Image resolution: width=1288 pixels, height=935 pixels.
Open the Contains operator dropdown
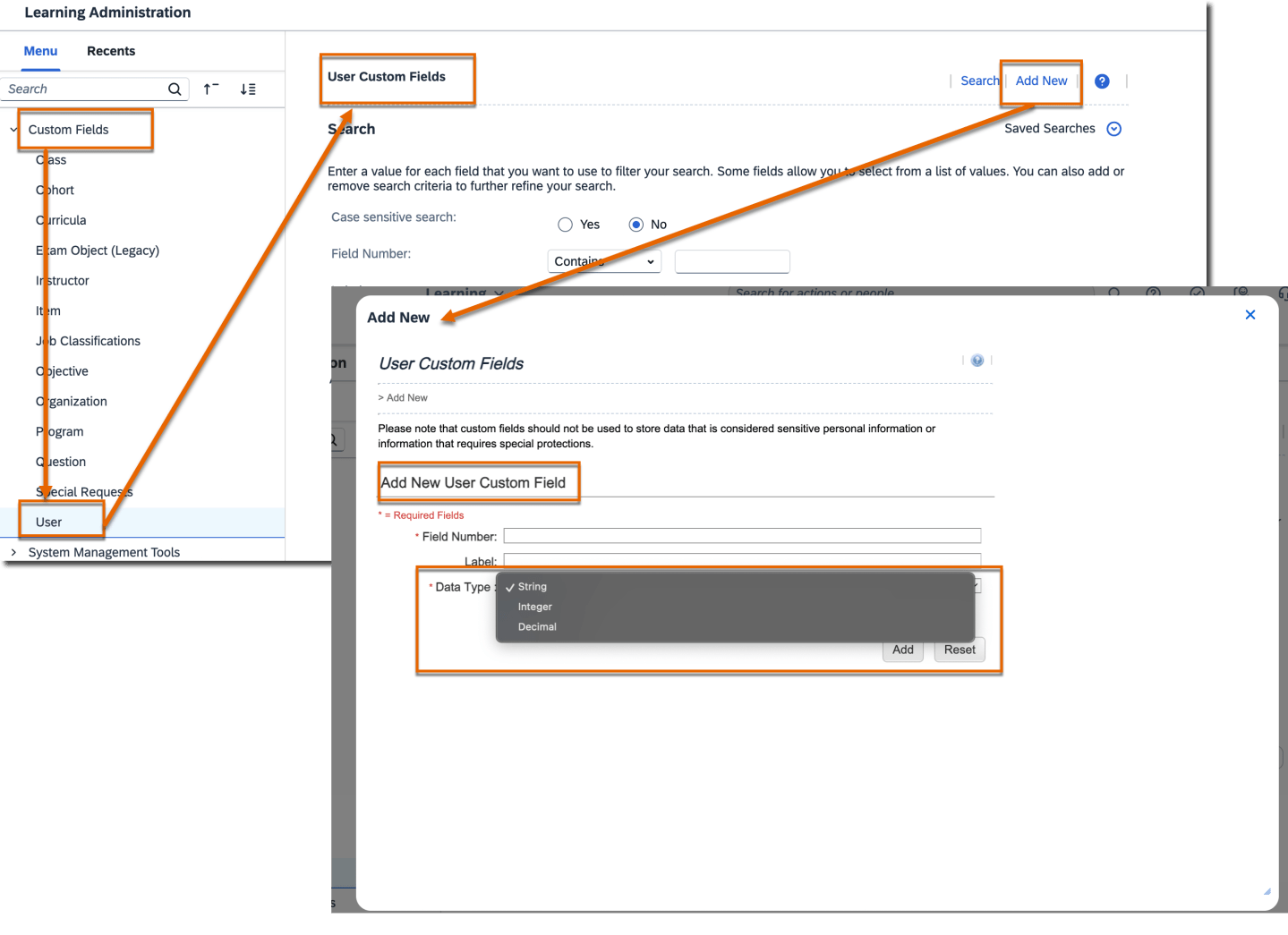[603, 261]
